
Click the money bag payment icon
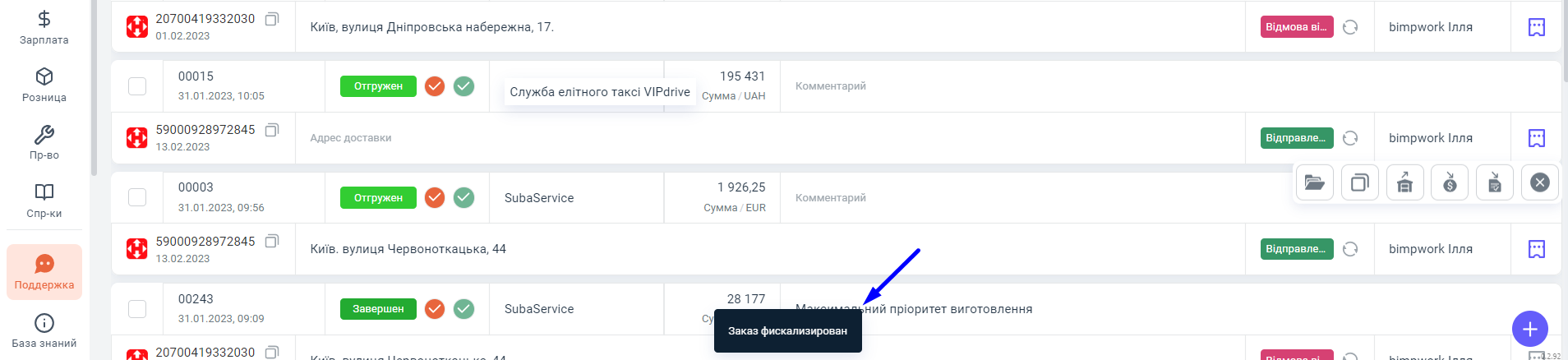click(x=1450, y=182)
